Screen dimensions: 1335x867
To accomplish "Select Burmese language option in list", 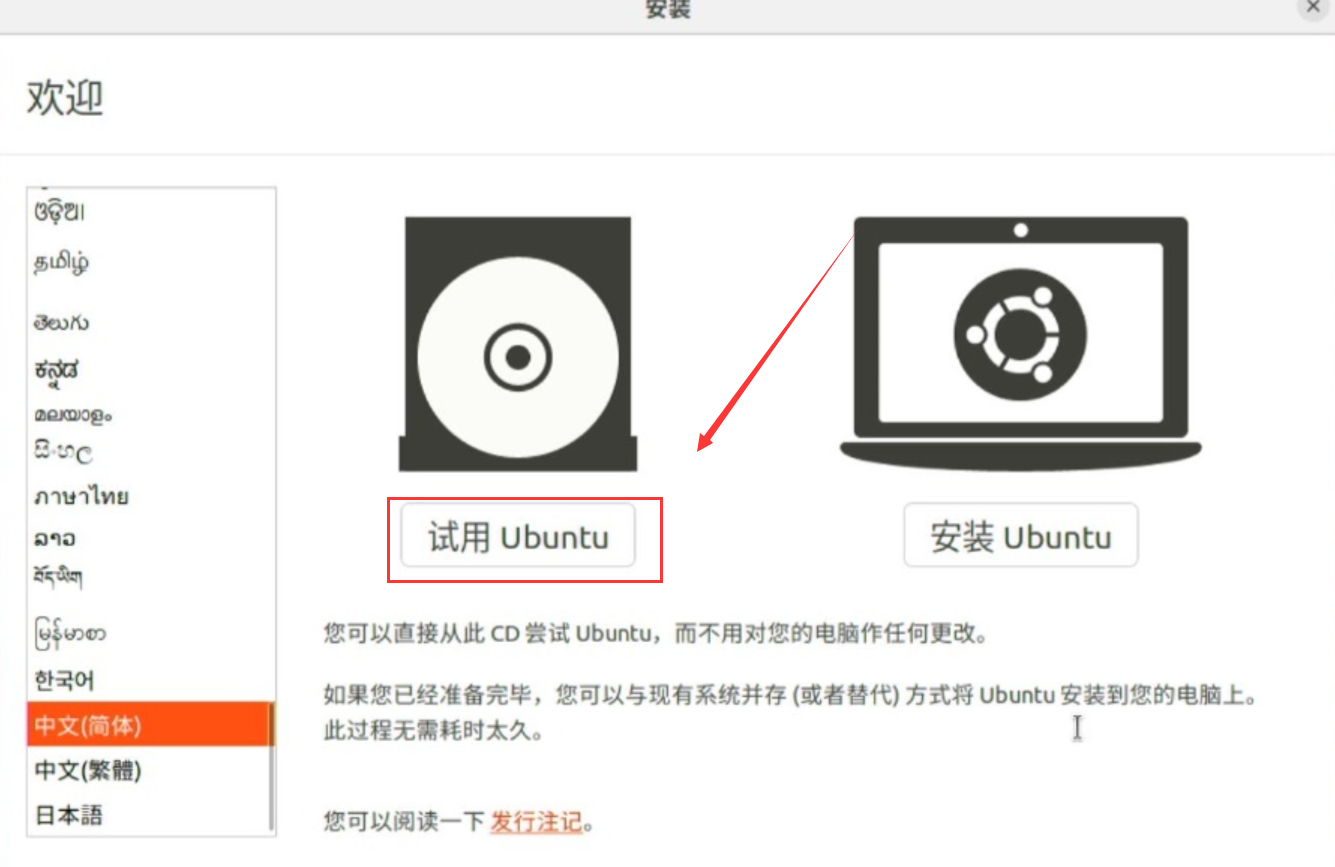I will click(x=150, y=632).
